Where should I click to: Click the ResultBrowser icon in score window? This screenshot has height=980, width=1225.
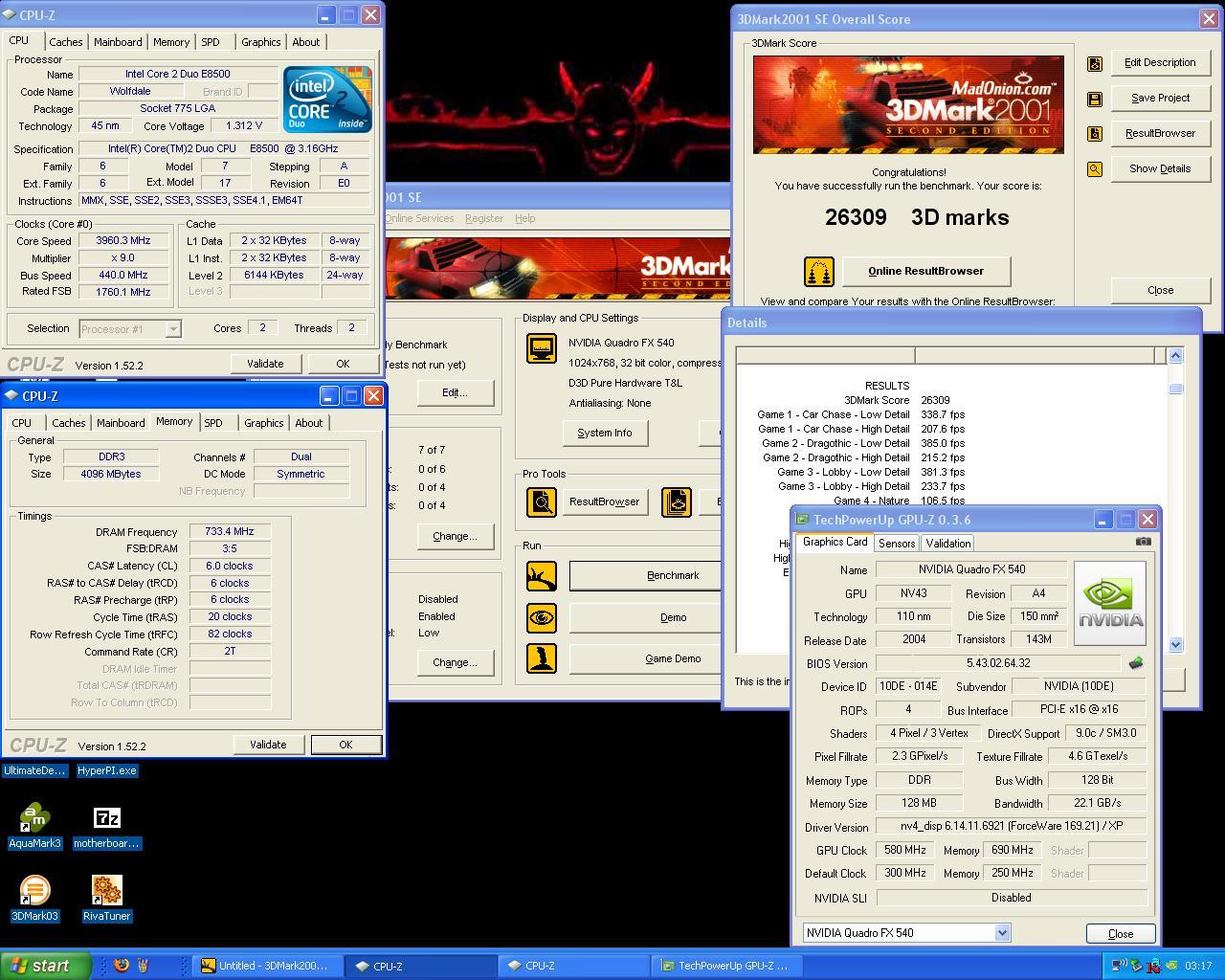[1095, 134]
